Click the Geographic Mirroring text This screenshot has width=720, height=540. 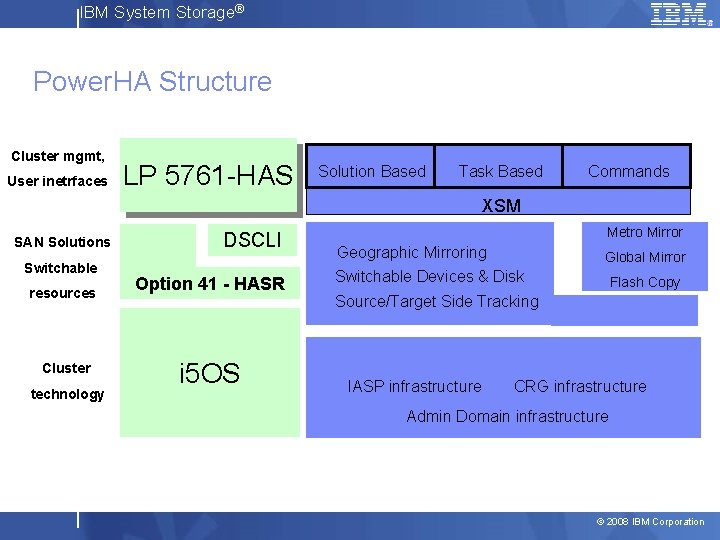(412, 252)
